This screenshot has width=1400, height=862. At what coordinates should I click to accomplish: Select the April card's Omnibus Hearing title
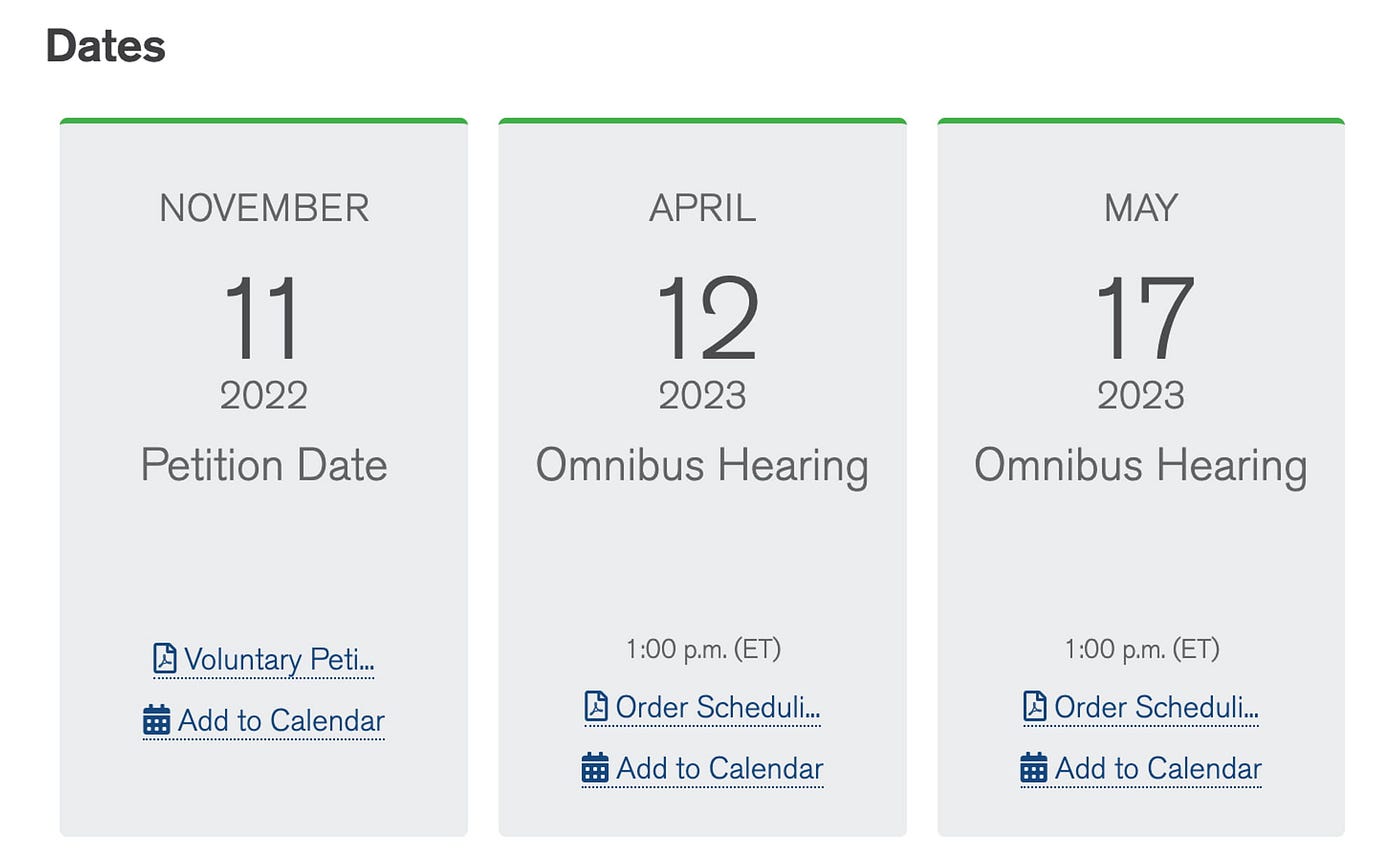702,466
